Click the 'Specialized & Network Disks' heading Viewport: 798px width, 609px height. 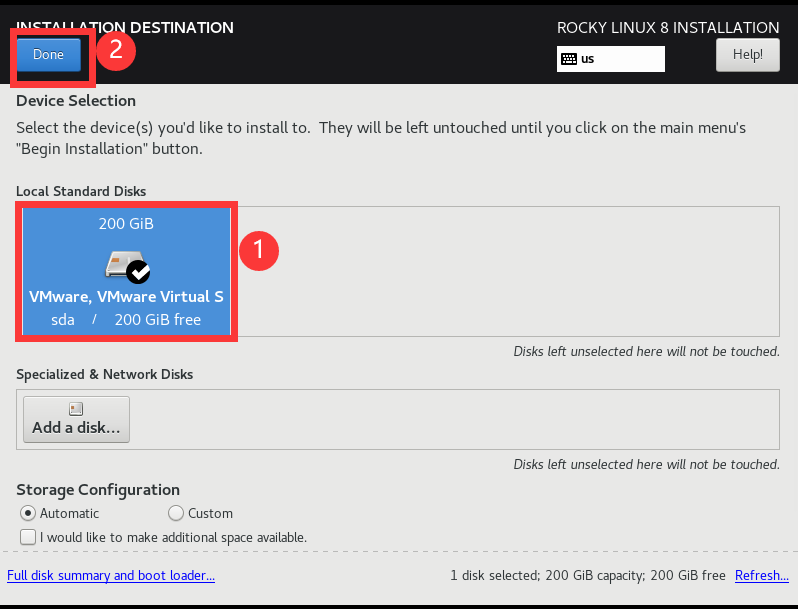[x=105, y=374]
